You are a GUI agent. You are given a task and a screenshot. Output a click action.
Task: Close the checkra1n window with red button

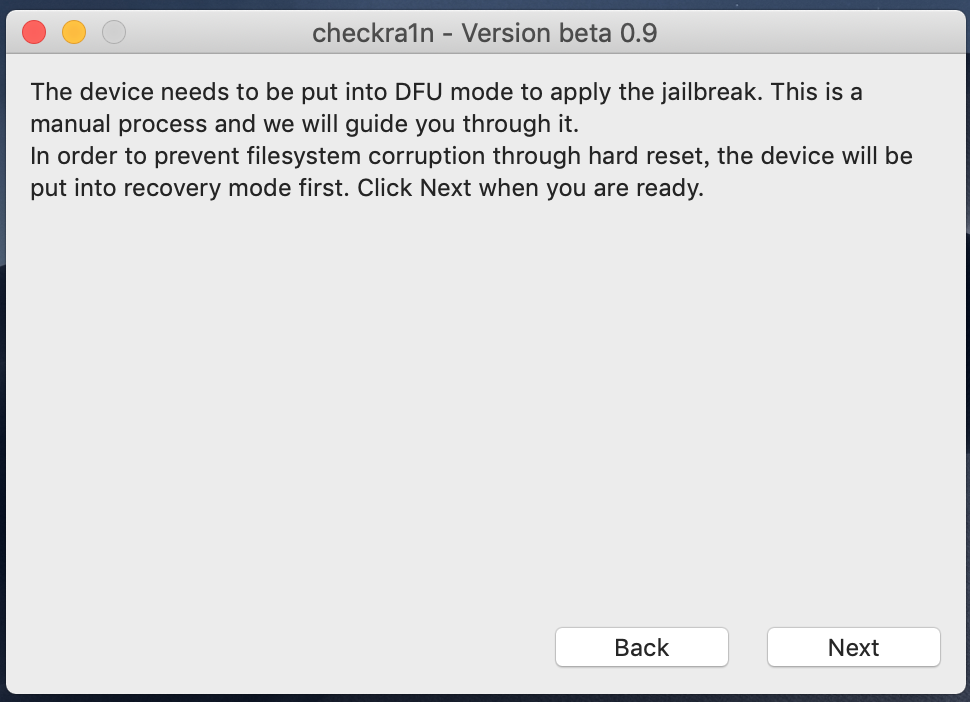point(34,33)
